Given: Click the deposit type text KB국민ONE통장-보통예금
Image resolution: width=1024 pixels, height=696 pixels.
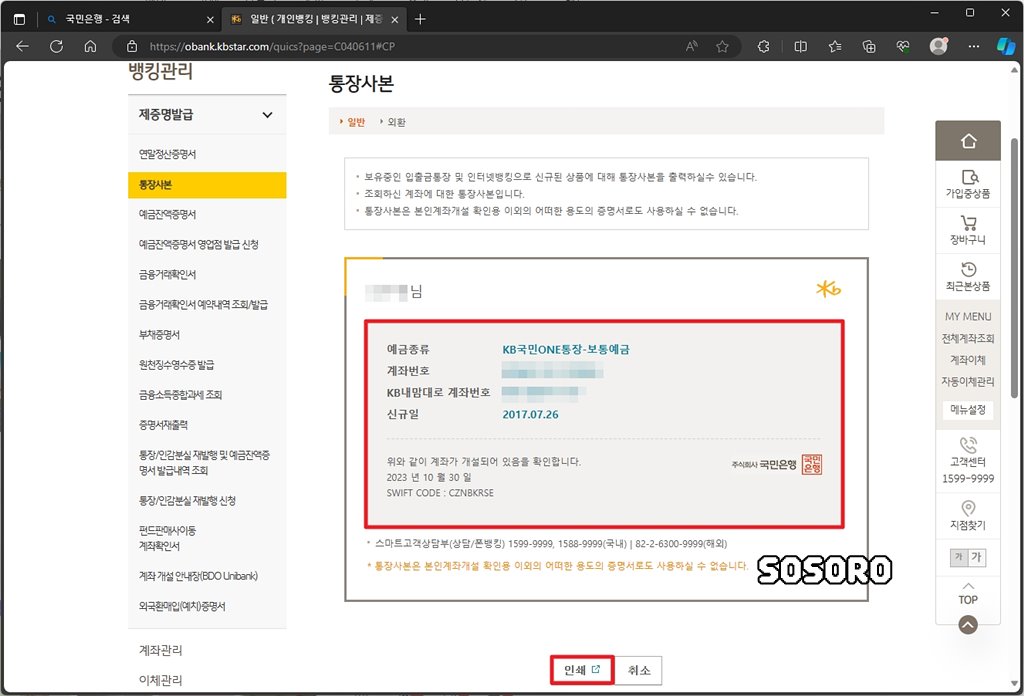Looking at the screenshot, I should pos(566,349).
